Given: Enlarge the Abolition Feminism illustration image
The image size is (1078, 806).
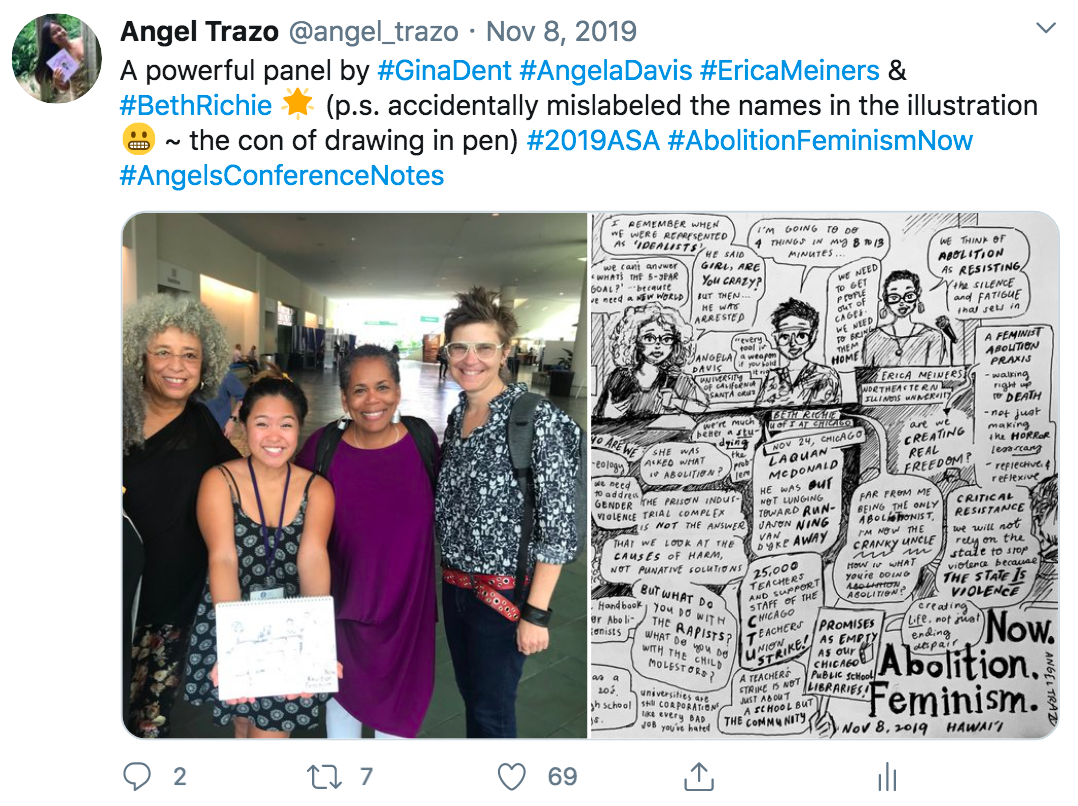Looking at the screenshot, I should (x=825, y=475).
